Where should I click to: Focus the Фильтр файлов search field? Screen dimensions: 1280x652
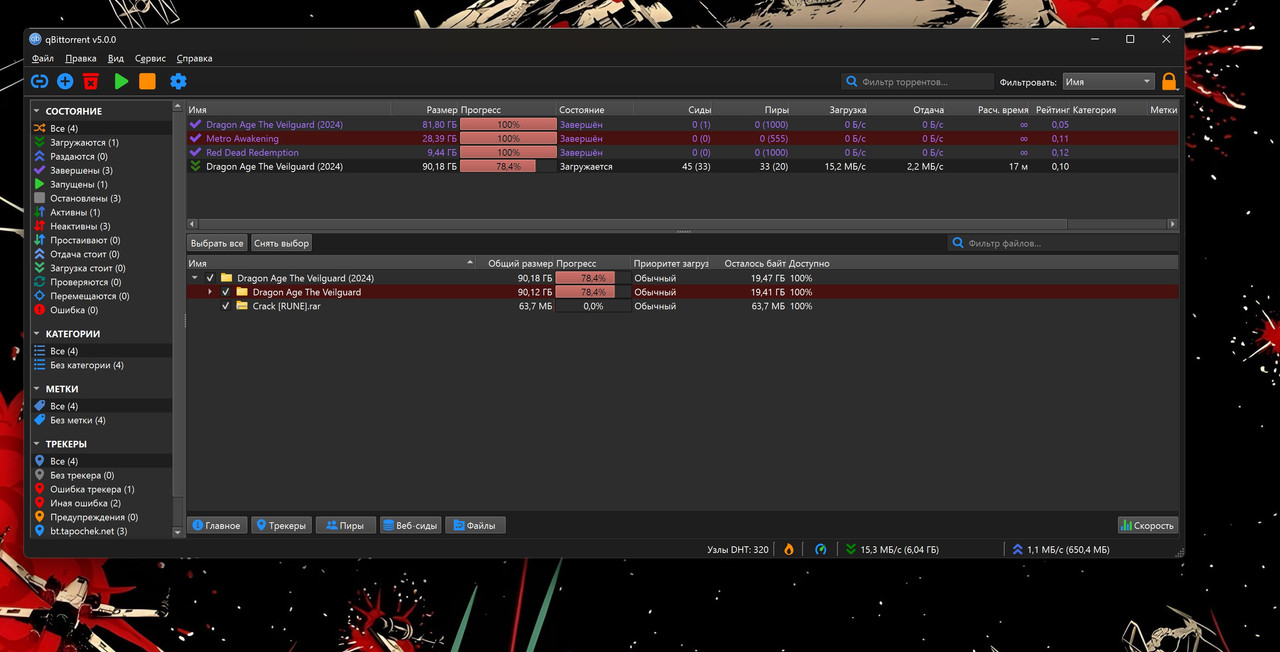[x=1062, y=243]
